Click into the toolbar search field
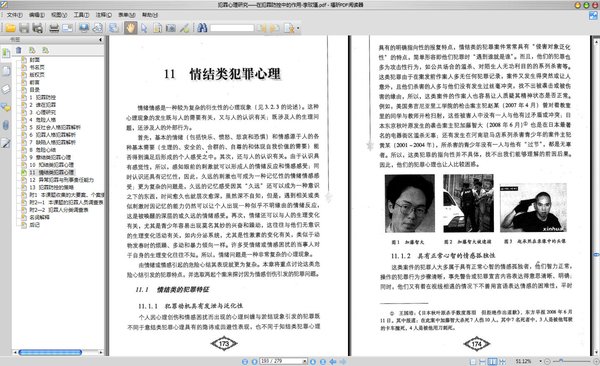 tap(232, 28)
